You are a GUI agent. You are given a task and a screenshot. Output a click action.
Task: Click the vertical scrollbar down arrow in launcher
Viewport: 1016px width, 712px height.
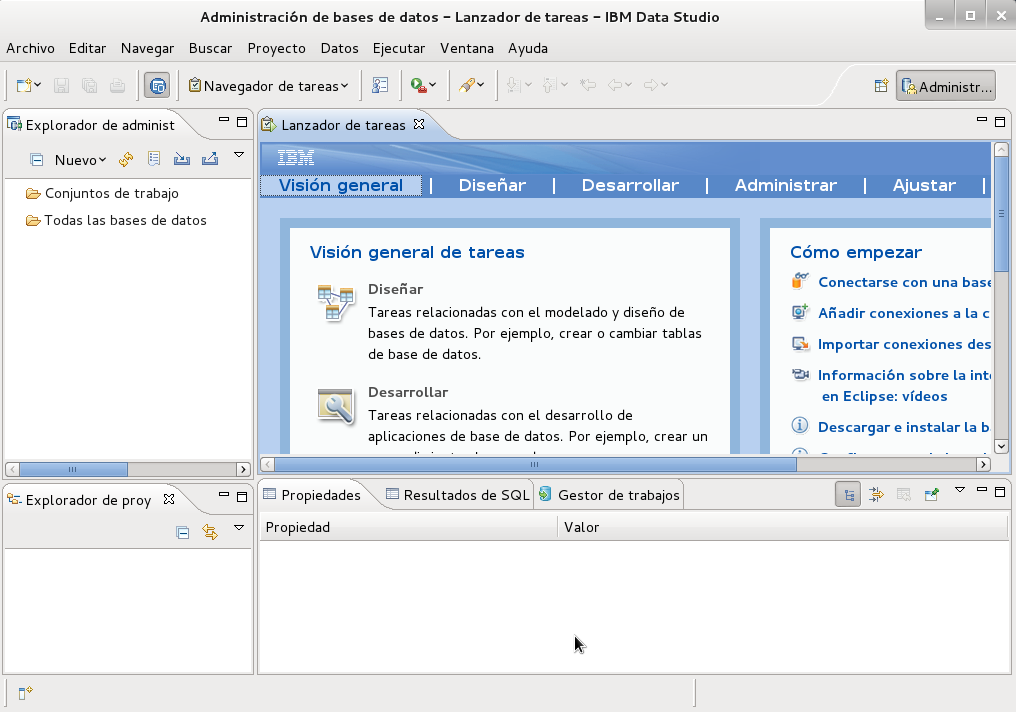click(1001, 446)
